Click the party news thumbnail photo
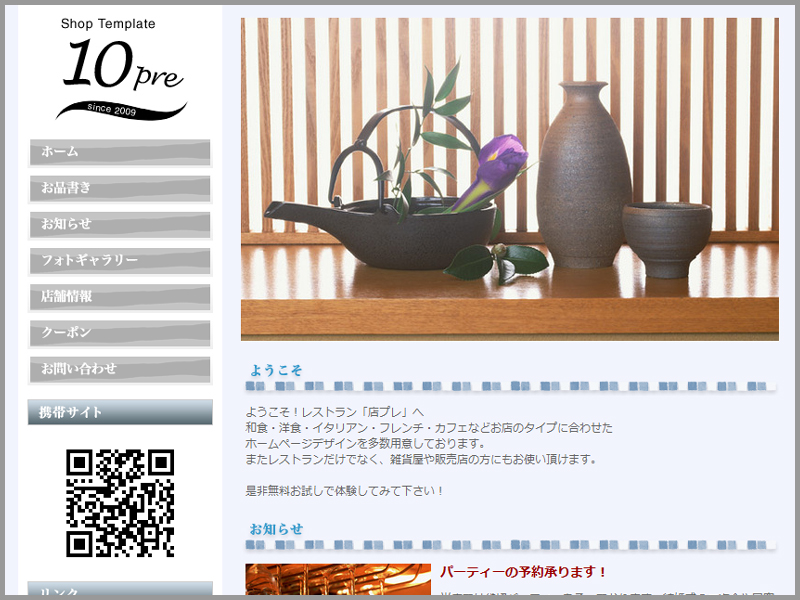The height and width of the screenshot is (600, 800). [x=337, y=581]
